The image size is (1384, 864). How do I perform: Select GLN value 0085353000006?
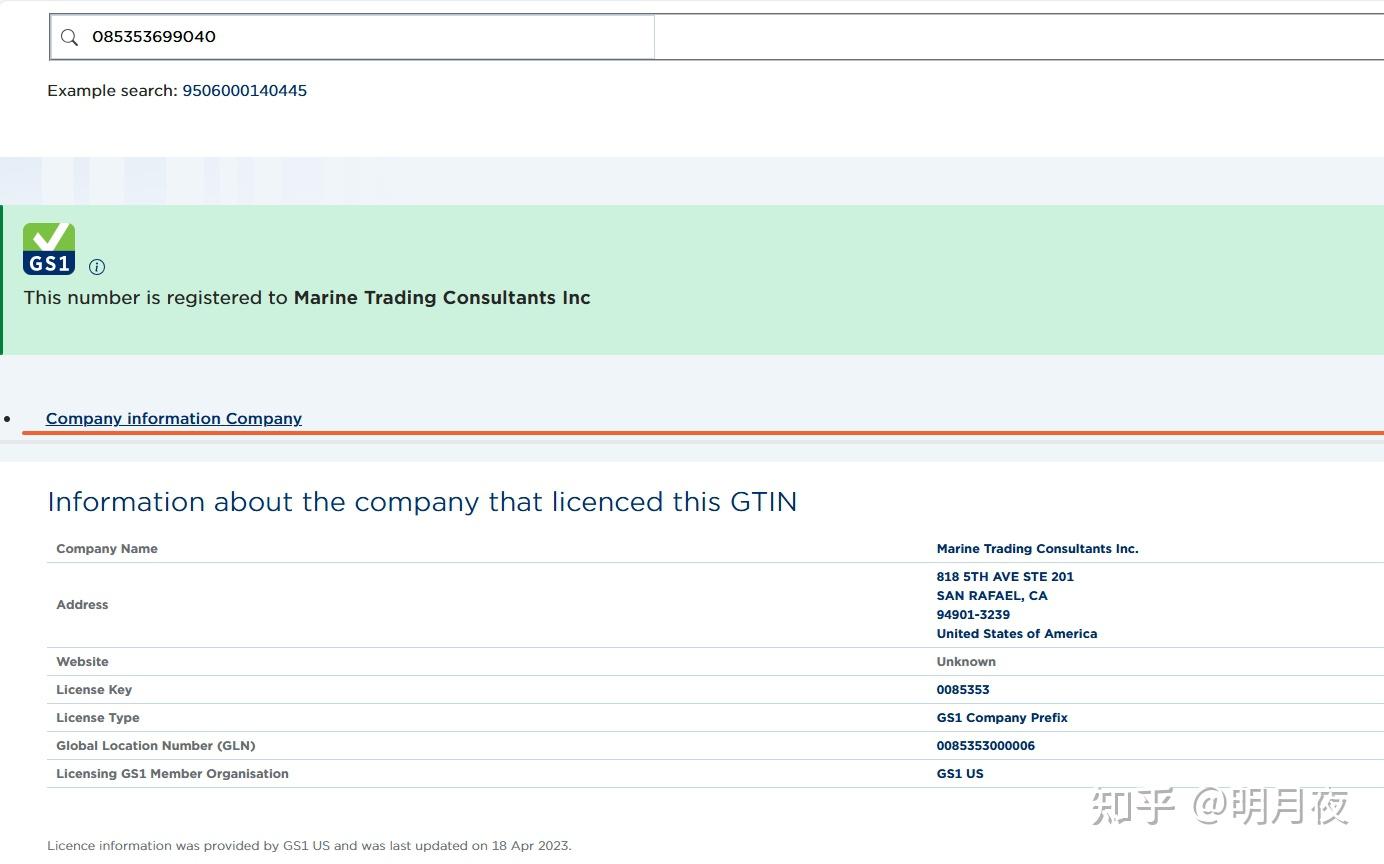click(x=986, y=745)
